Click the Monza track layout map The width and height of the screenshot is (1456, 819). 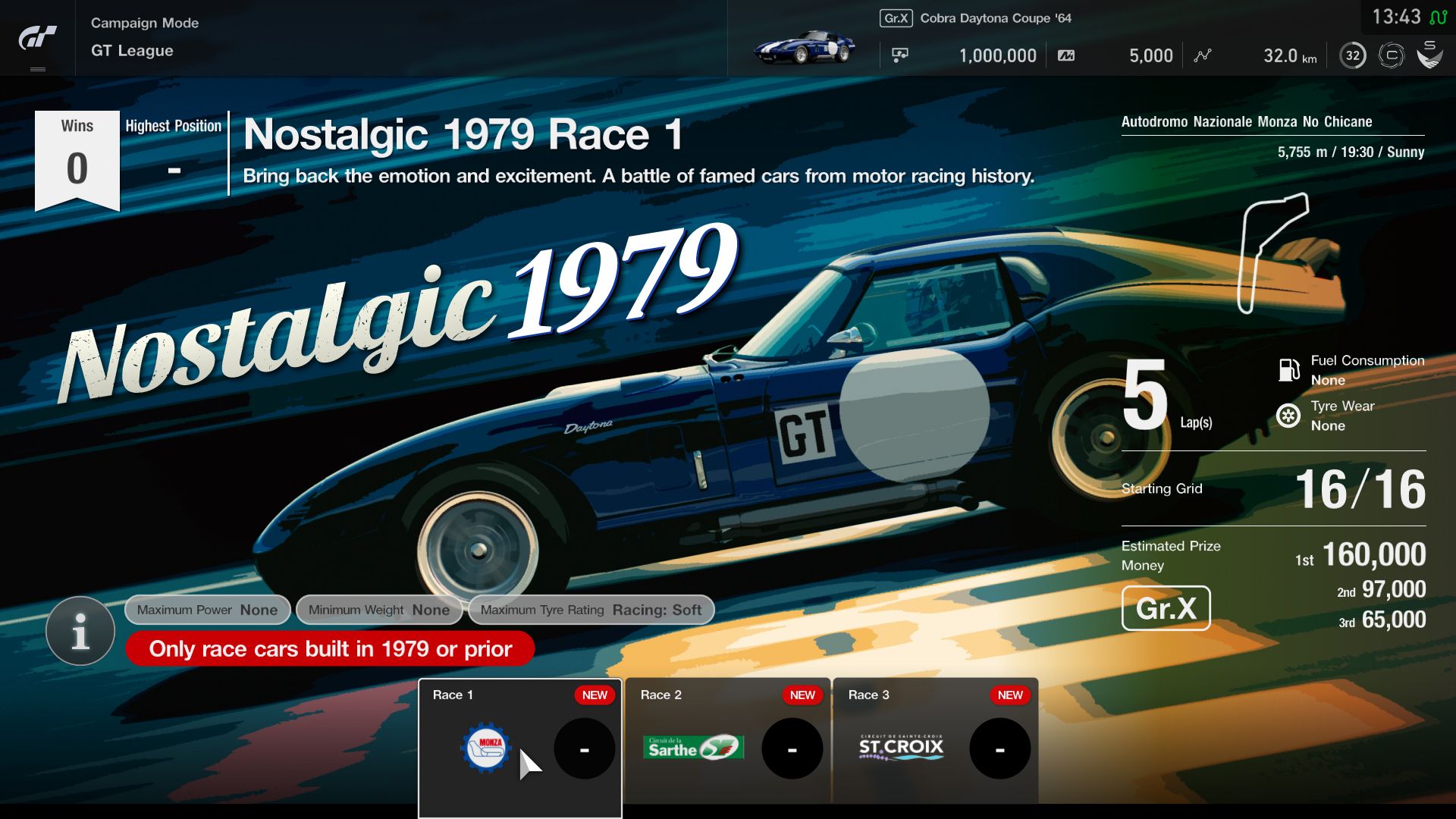click(x=1272, y=253)
